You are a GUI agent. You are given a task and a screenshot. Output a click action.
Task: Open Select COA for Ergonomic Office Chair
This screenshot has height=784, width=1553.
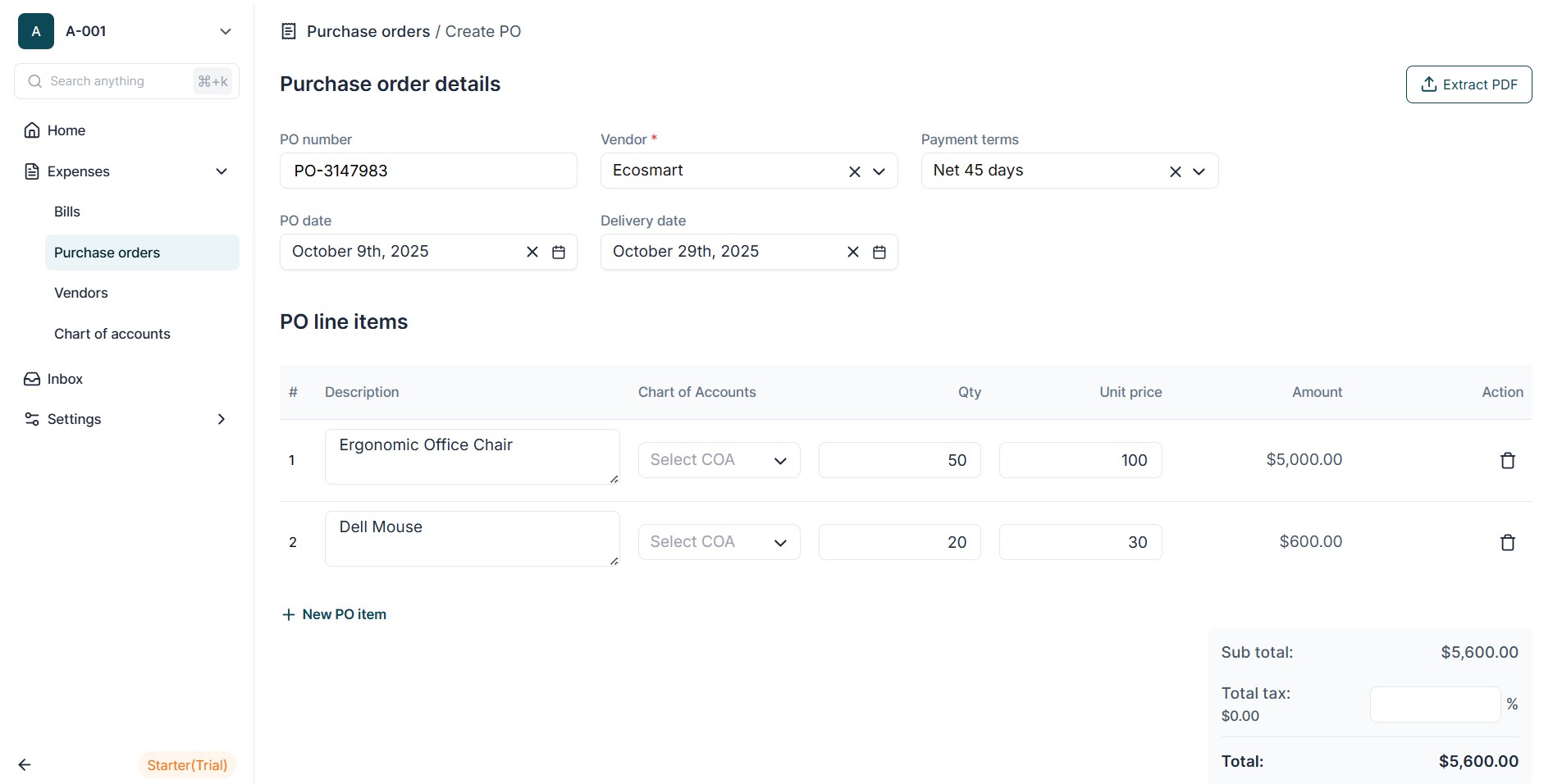[x=719, y=460]
